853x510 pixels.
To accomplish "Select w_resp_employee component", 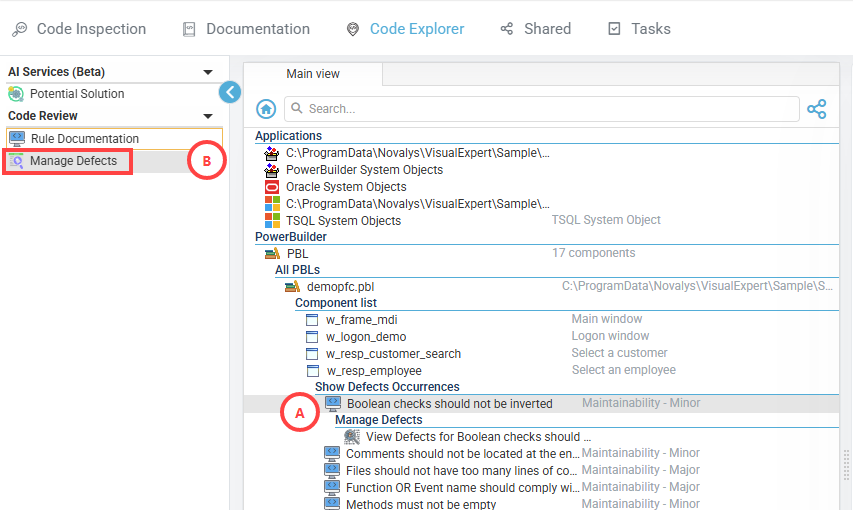I will [x=374, y=371].
